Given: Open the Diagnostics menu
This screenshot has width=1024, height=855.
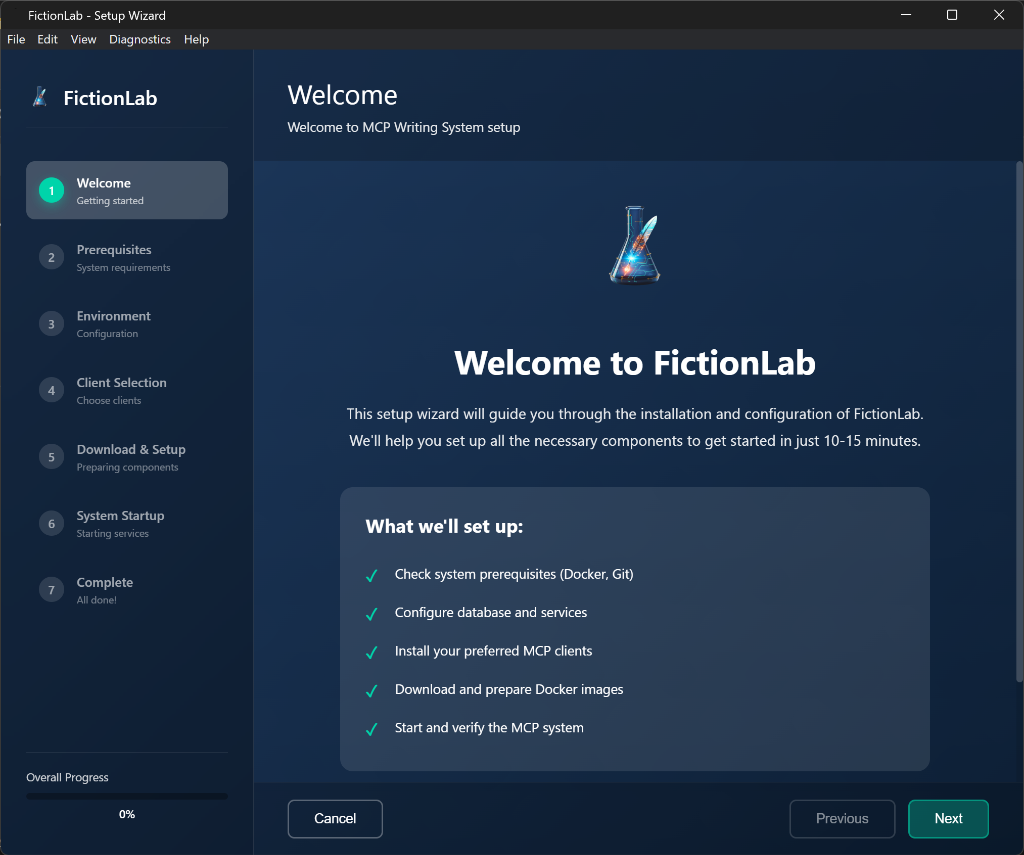Looking at the screenshot, I should coord(139,39).
